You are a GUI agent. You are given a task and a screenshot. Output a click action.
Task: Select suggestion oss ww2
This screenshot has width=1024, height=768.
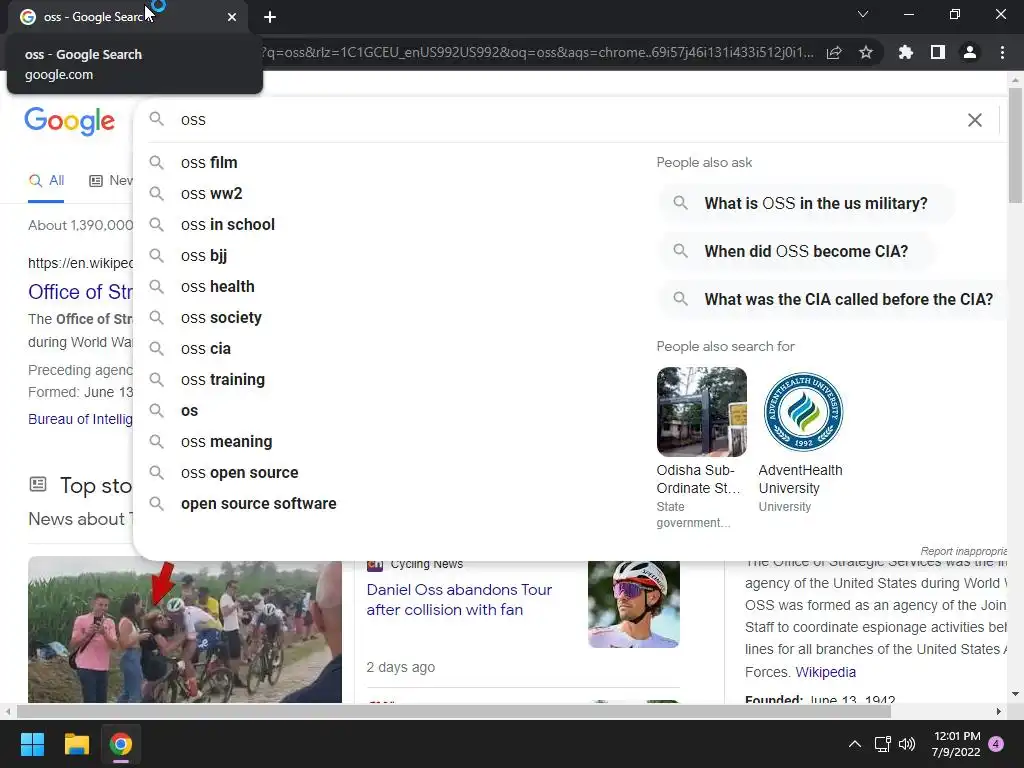392,194
